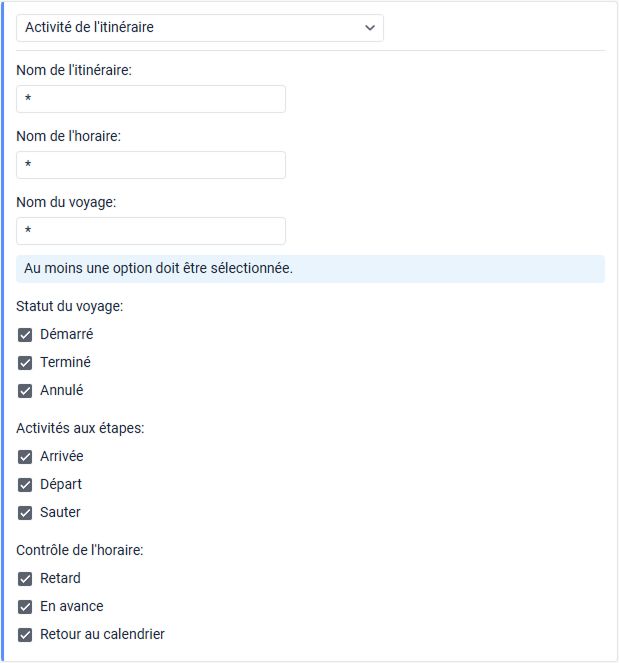Disable the Arrivée checkbox
The width and height of the screenshot is (619, 663).
tap(26, 457)
